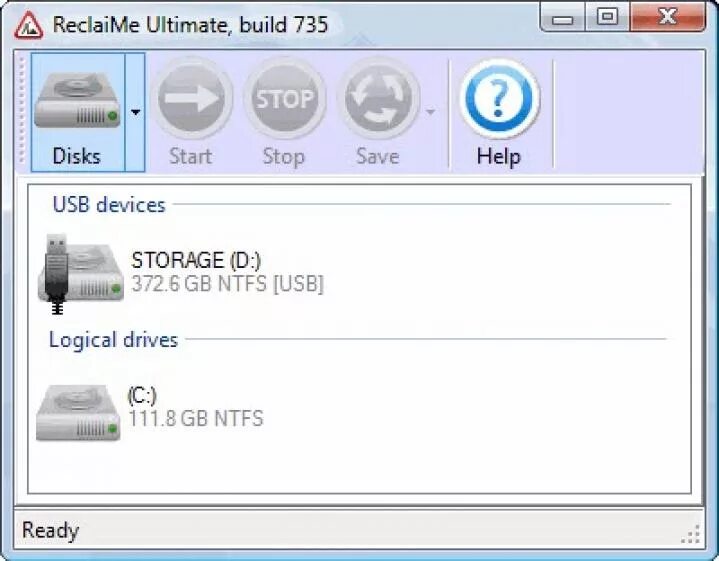Select the STORAGE (D:) USB drive icon
This screenshot has height=561, width=719.
tap(80, 274)
